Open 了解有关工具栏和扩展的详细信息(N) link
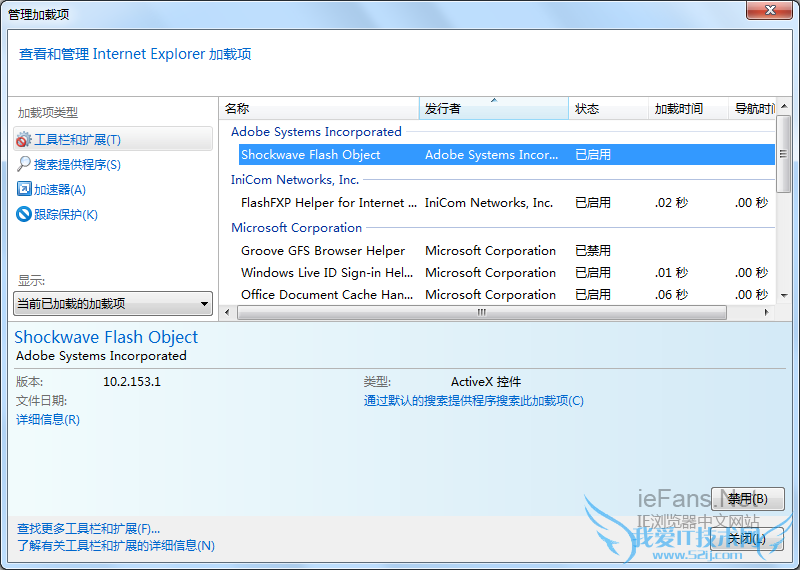Image resolution: width=800 pixels, height=570 pixels. coord(116,546)
